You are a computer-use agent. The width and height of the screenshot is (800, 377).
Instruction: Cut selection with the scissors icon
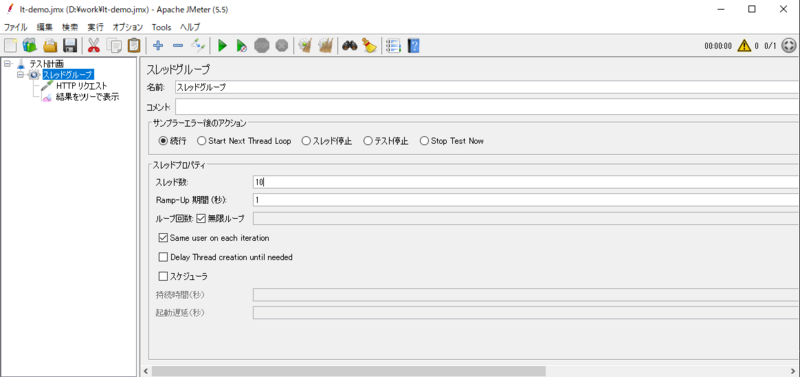point(93,46)
